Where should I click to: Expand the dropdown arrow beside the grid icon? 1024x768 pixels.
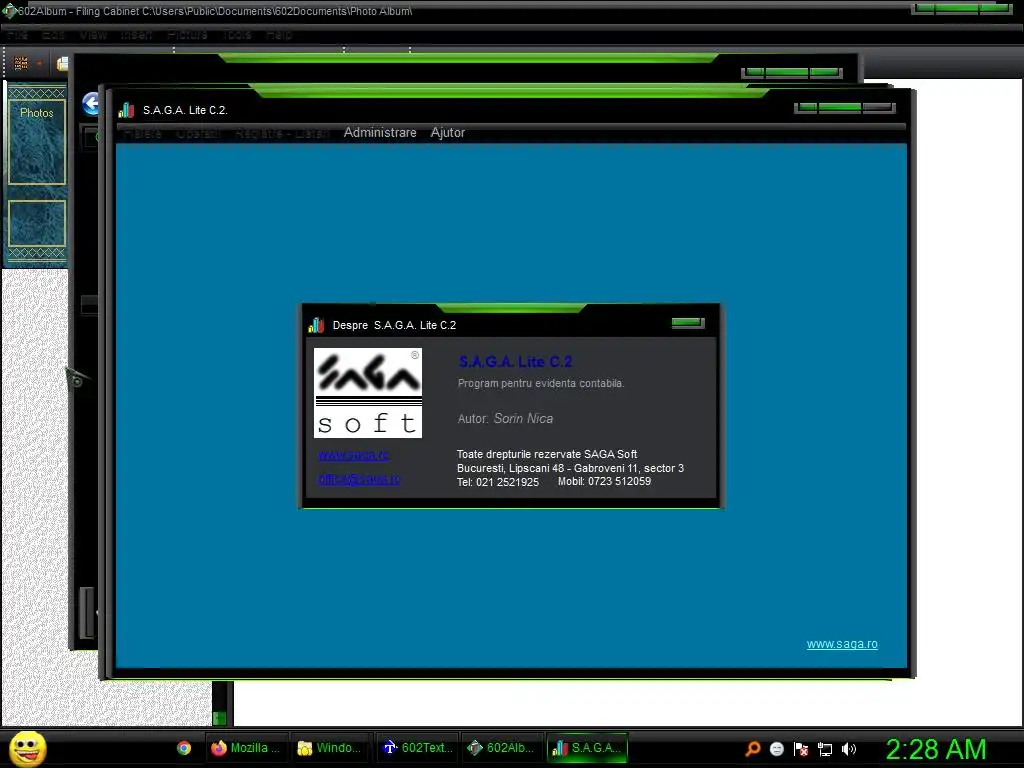coord(39,63)
